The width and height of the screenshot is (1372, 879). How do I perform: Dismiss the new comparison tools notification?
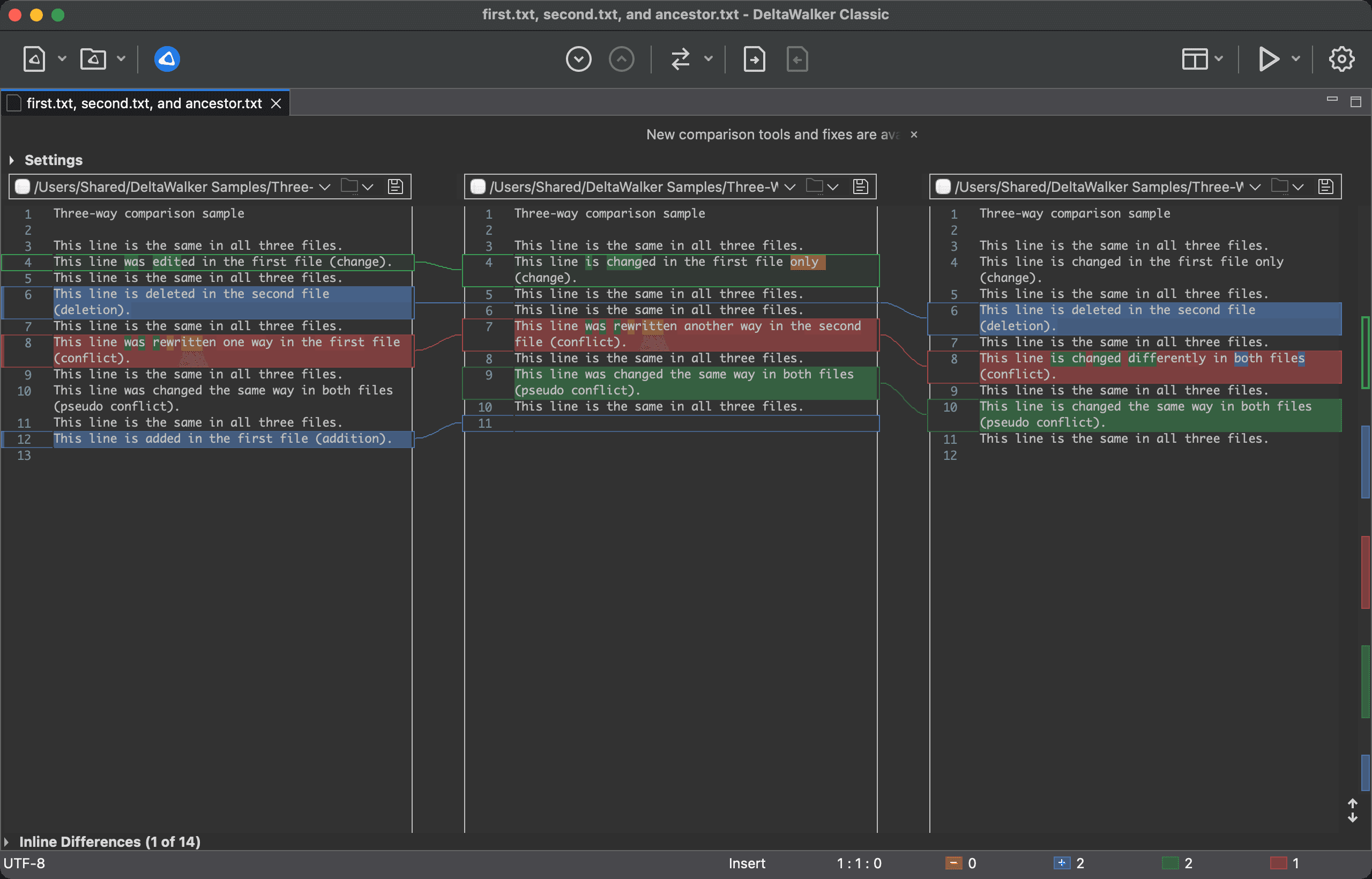pyautogui.click(x=914, y=135)
